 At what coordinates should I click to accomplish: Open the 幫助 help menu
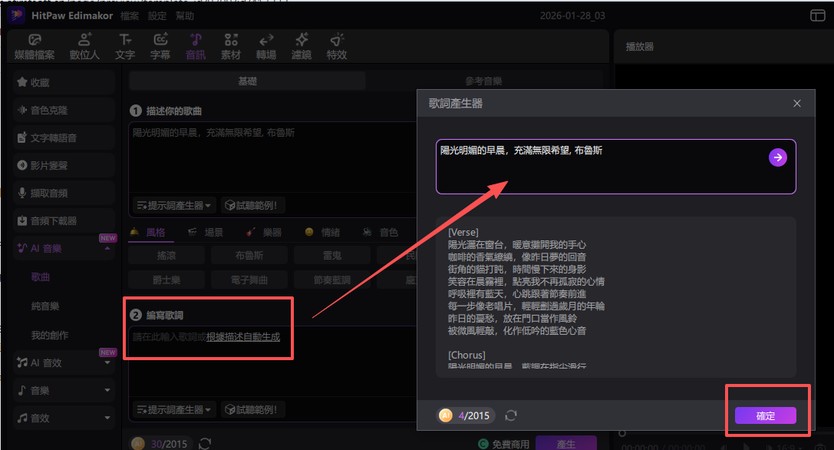[x=185, y=16]
